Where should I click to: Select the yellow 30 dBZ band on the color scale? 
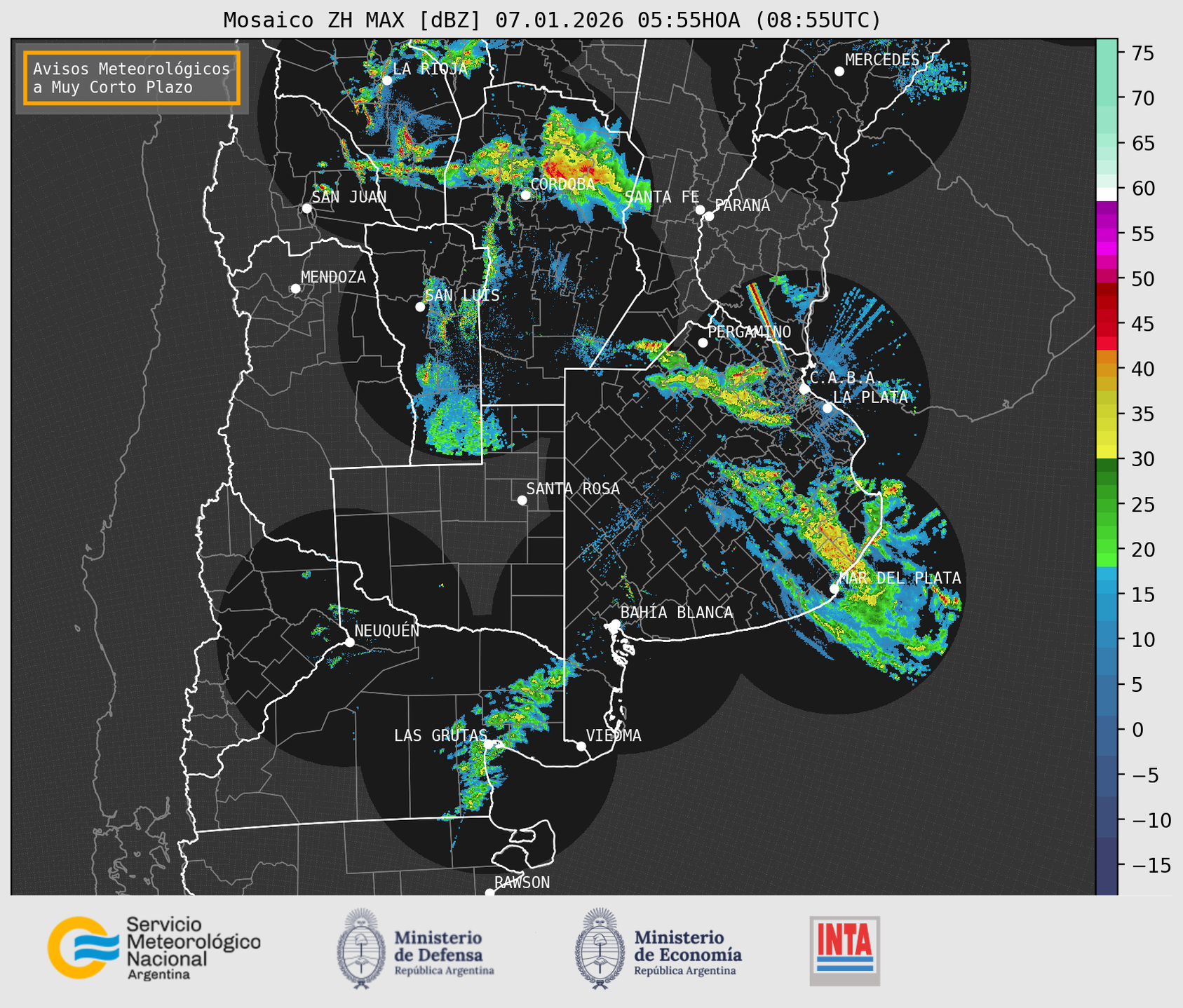(x=1107, y=452)
